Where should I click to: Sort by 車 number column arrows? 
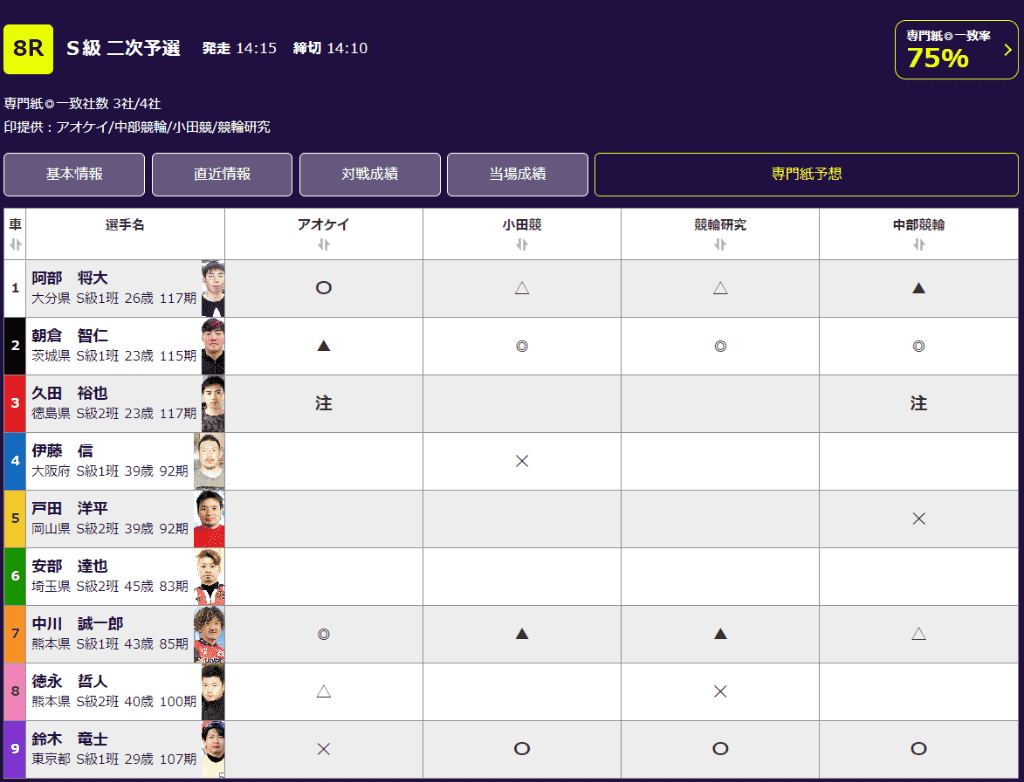click(15, 245)
